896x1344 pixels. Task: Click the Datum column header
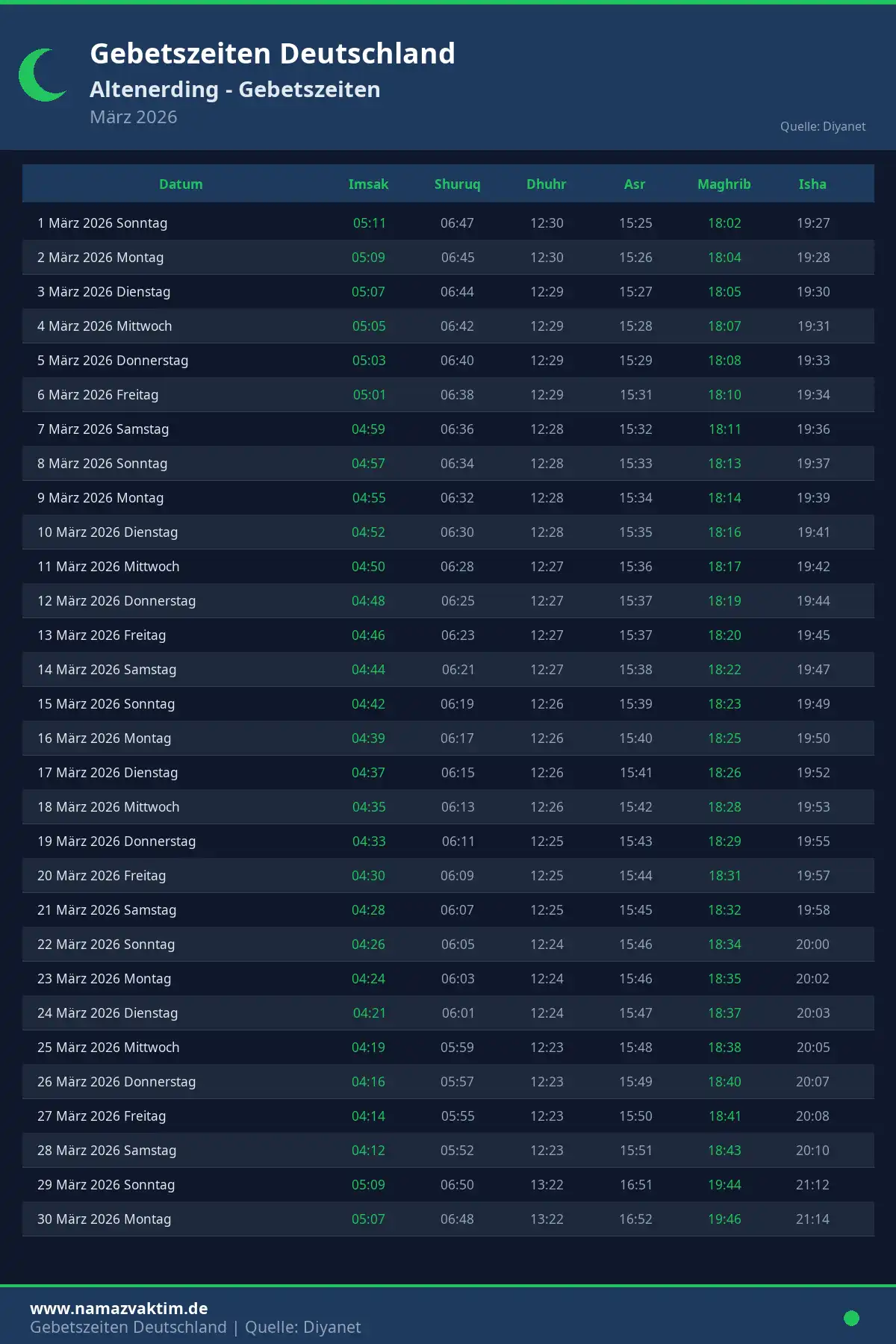click(x=181, y=184)
